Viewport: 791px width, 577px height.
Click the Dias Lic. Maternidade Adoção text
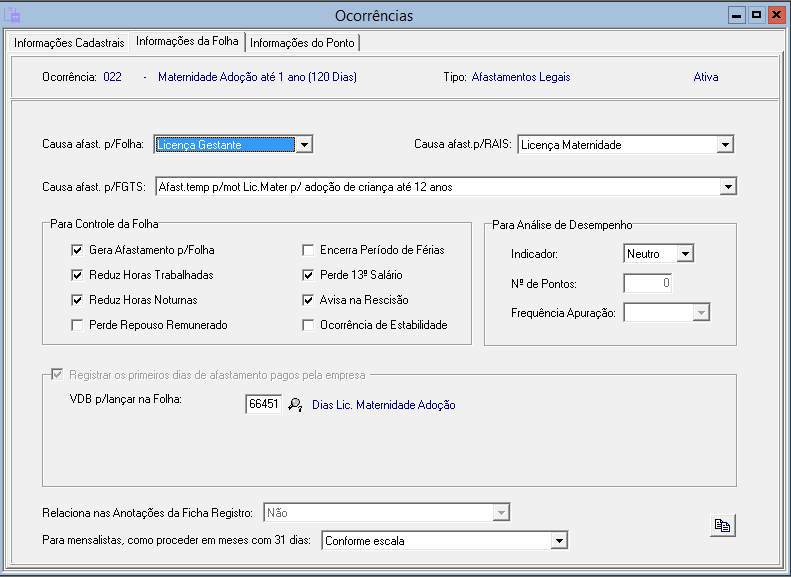pos(383,405)
